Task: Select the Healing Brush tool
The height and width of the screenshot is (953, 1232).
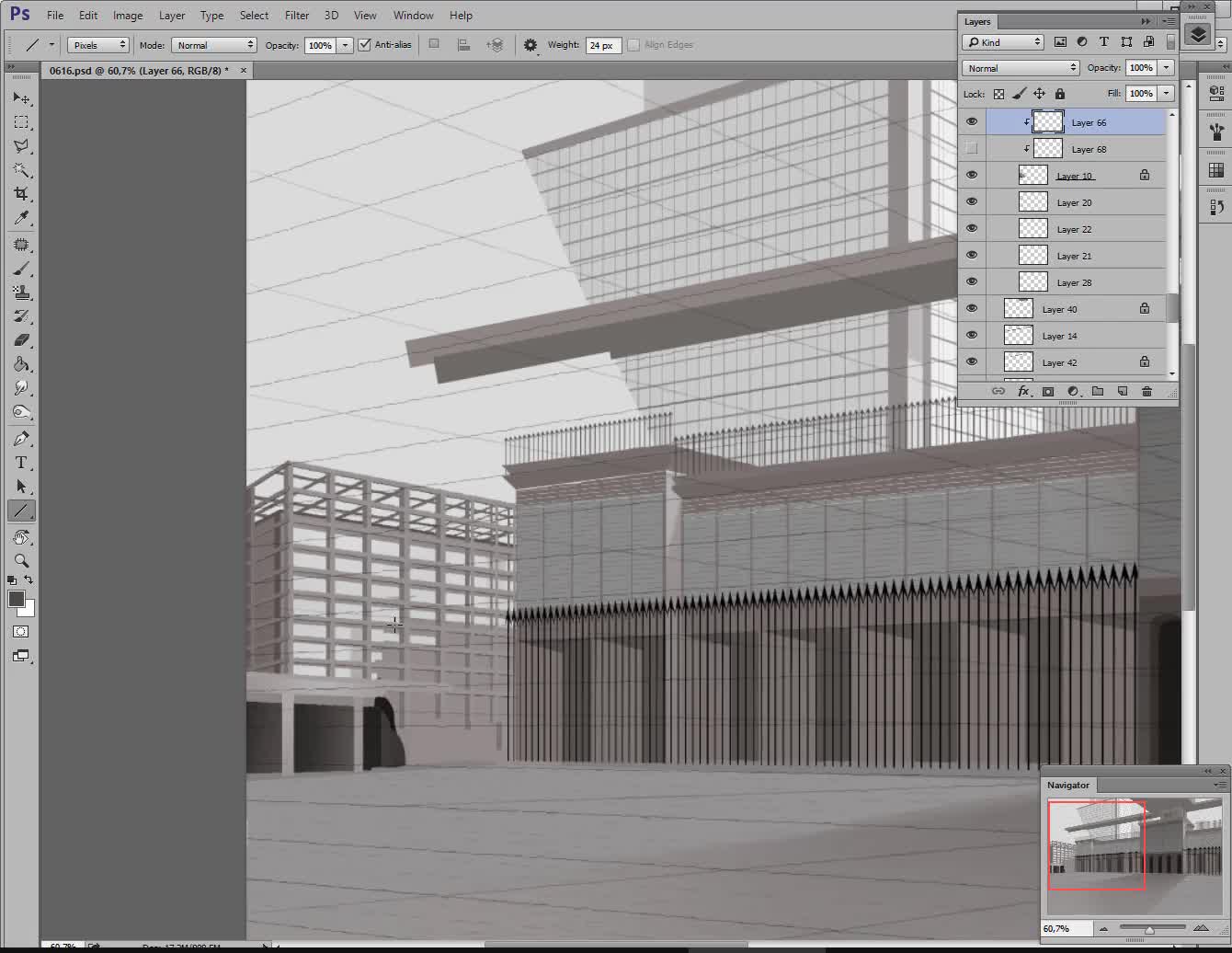Action: 20,245
